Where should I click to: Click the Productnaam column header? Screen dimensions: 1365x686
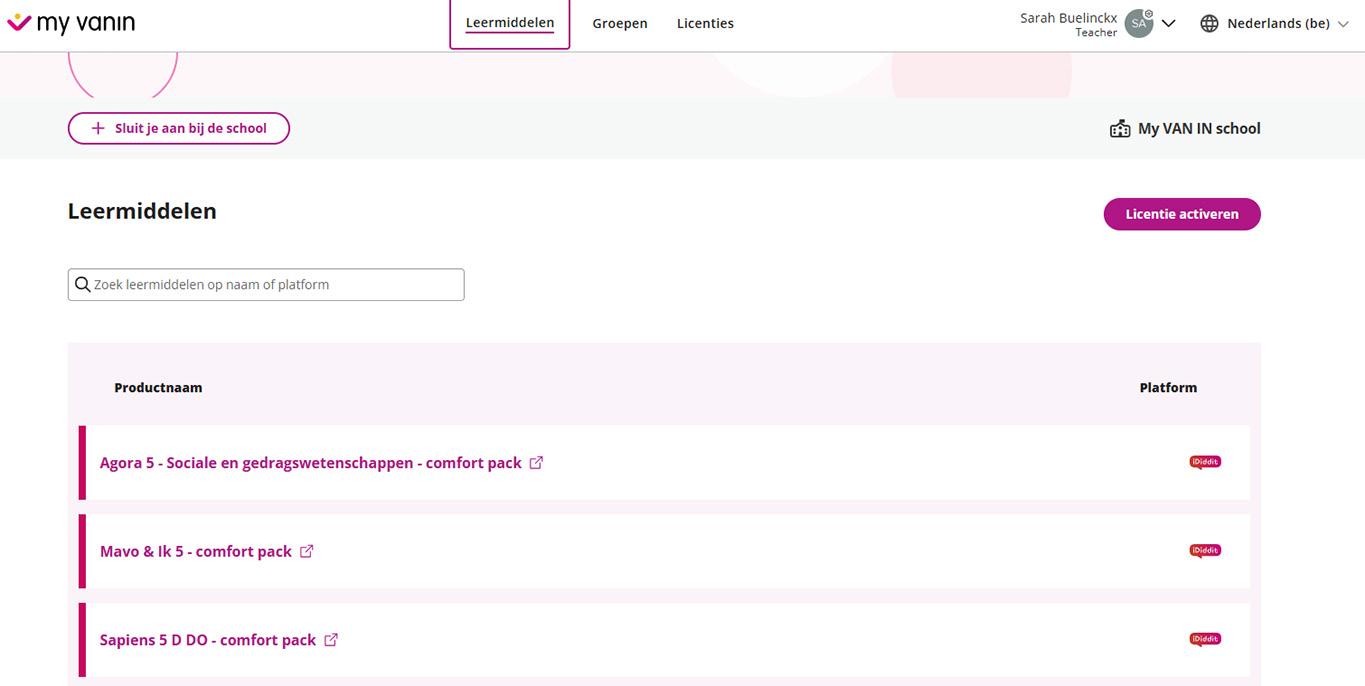click(158, 388)
